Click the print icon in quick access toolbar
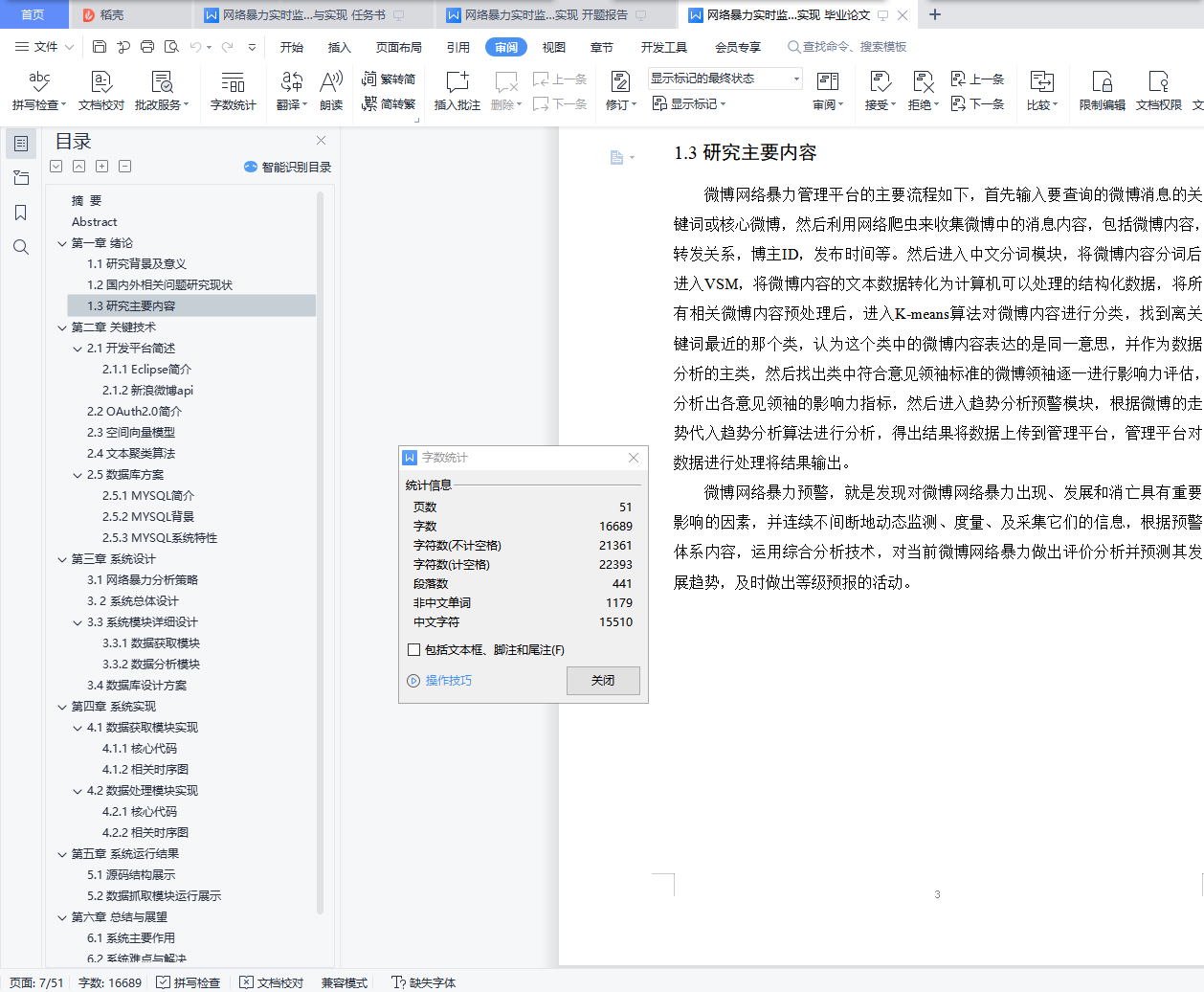This screenshot has height=992, width=1204. coord(147,46)
